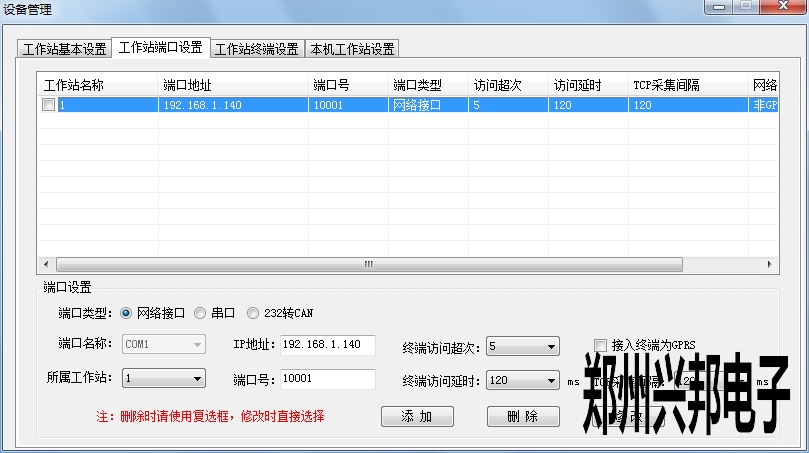Click the 添加 button
809x453 pixels.
click(x=417, y=416)
